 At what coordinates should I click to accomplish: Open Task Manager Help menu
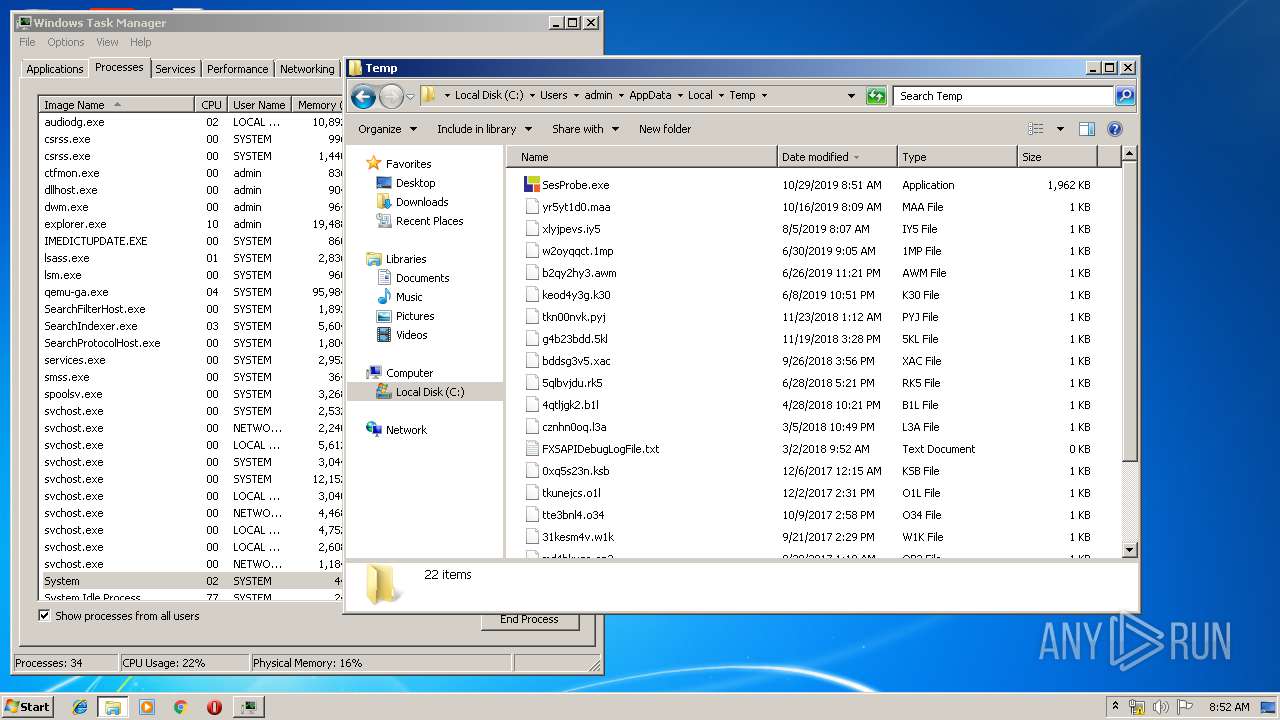pos(141,42)
